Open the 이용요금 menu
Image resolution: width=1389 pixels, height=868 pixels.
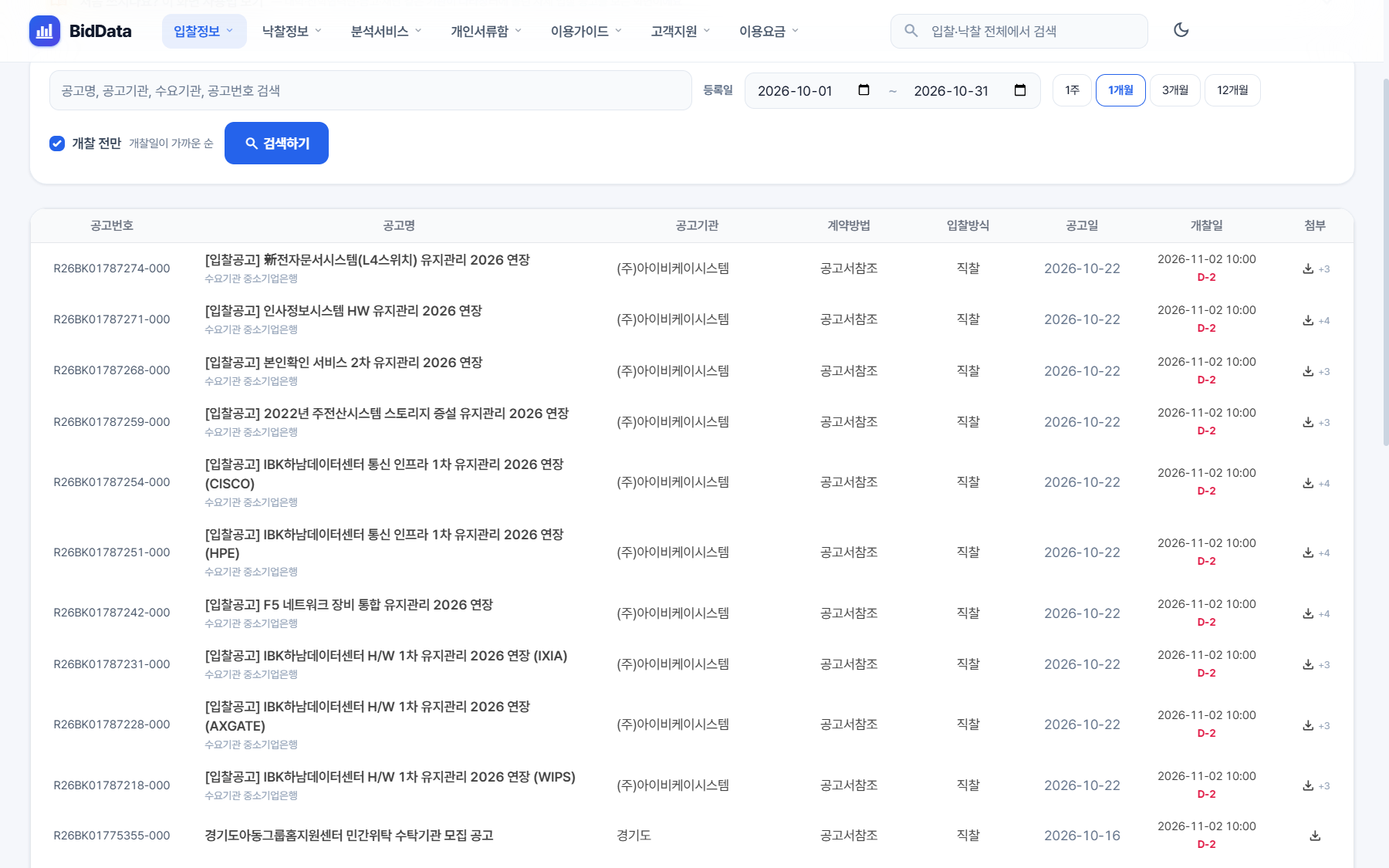tap(769, 31)
